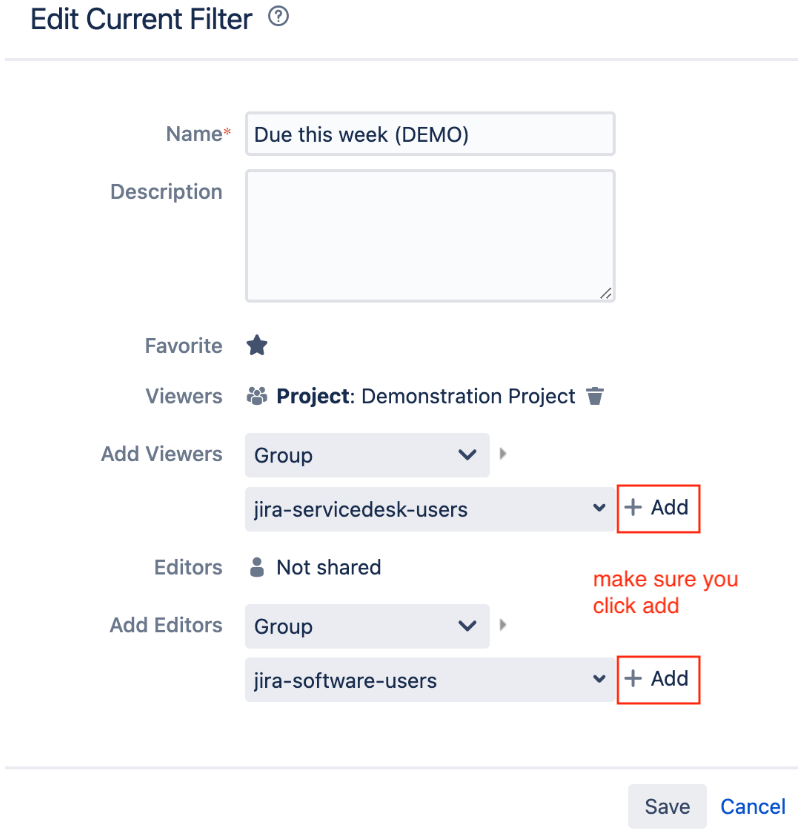Click inside the Description text area

point(430,236)
